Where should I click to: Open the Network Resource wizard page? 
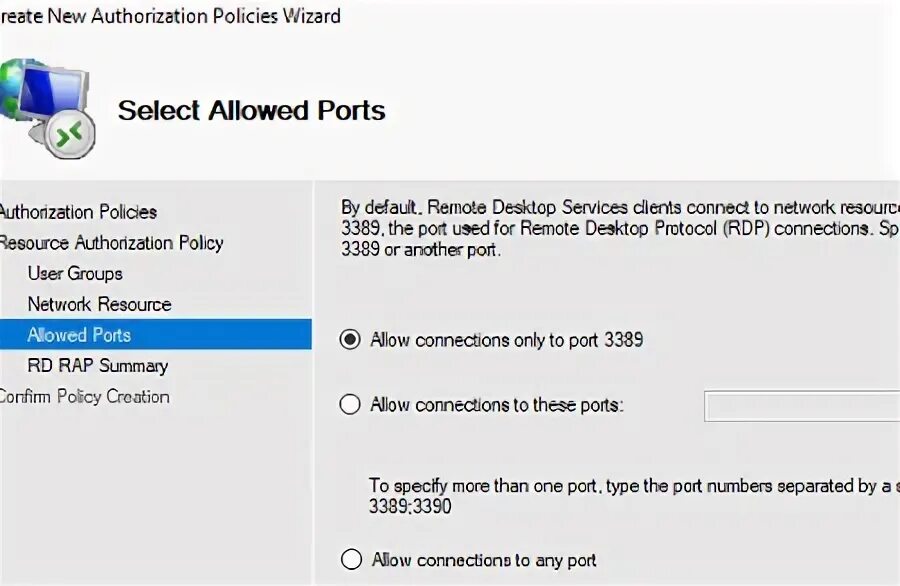pyautogui.click(x=99, y=304)
